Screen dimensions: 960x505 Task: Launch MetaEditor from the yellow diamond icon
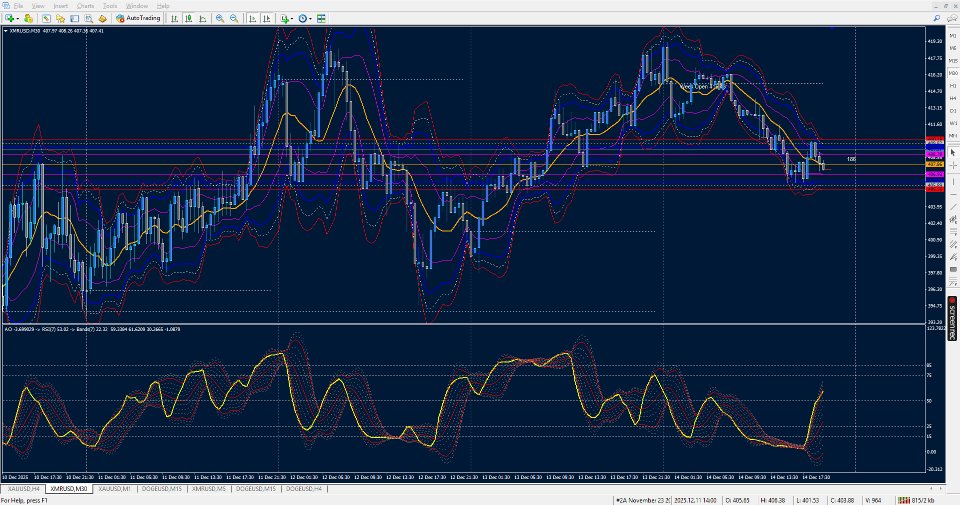102,18
